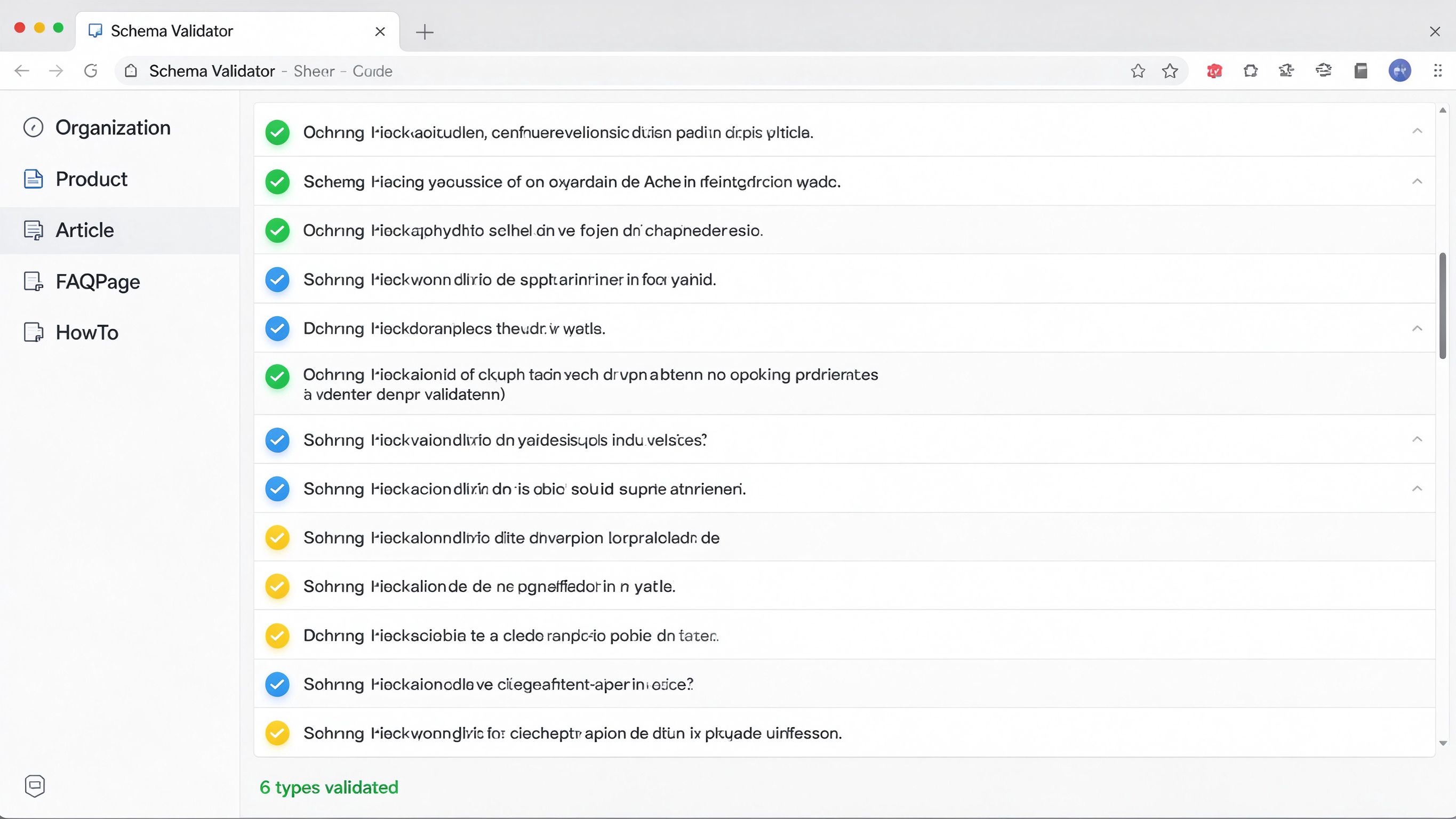Screen dimensions: 1456x819
Task: Click the row text ending 'chapnederesio'
Action: [x=533, y=230]
